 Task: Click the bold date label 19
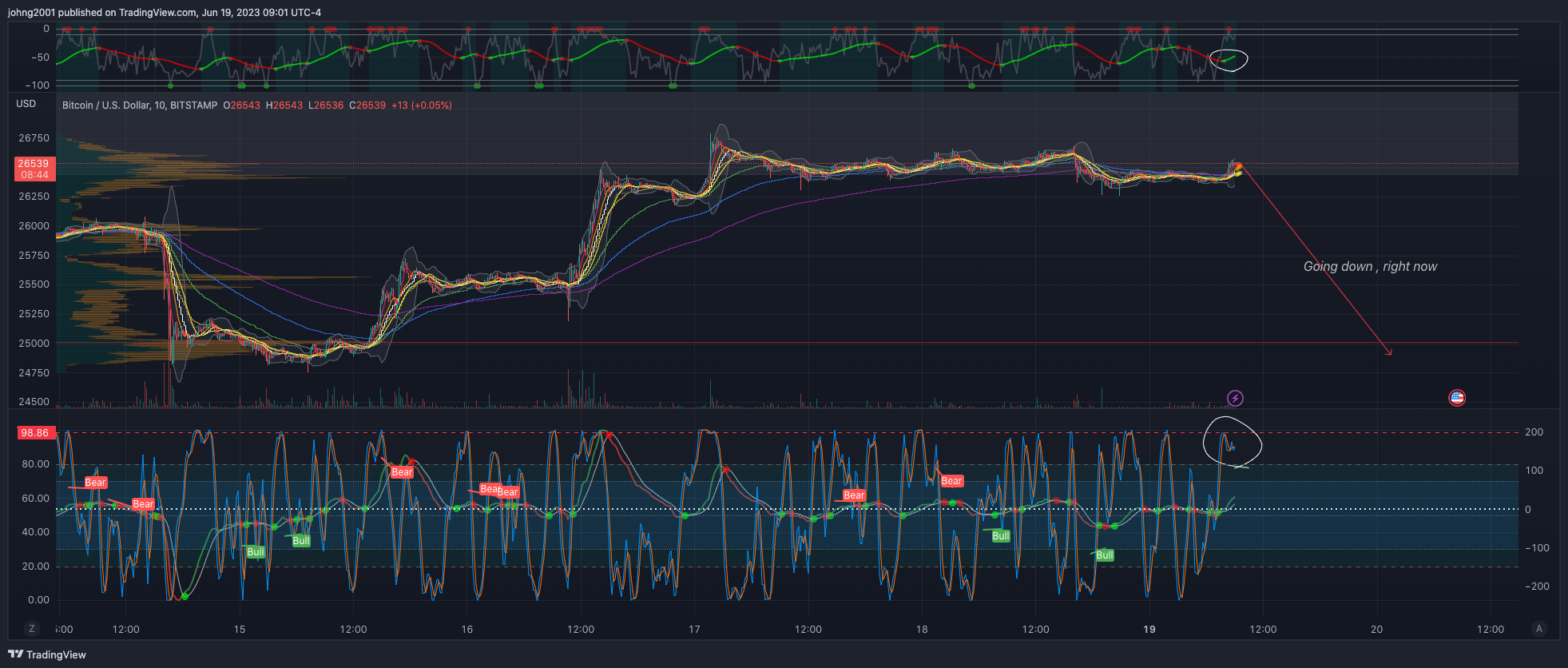coord(1149,630)
